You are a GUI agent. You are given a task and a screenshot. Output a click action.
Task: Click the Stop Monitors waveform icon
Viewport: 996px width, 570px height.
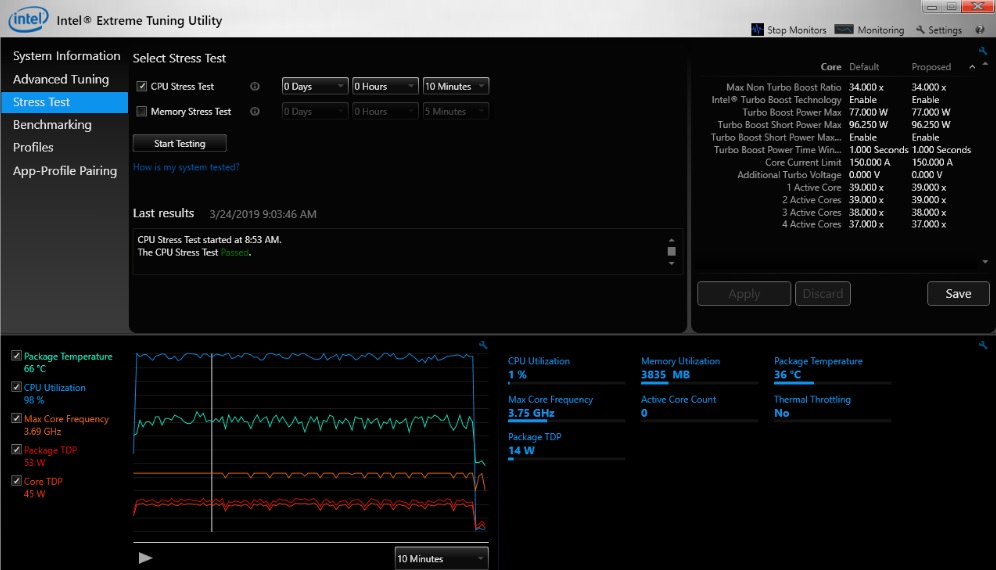[757, 29]
